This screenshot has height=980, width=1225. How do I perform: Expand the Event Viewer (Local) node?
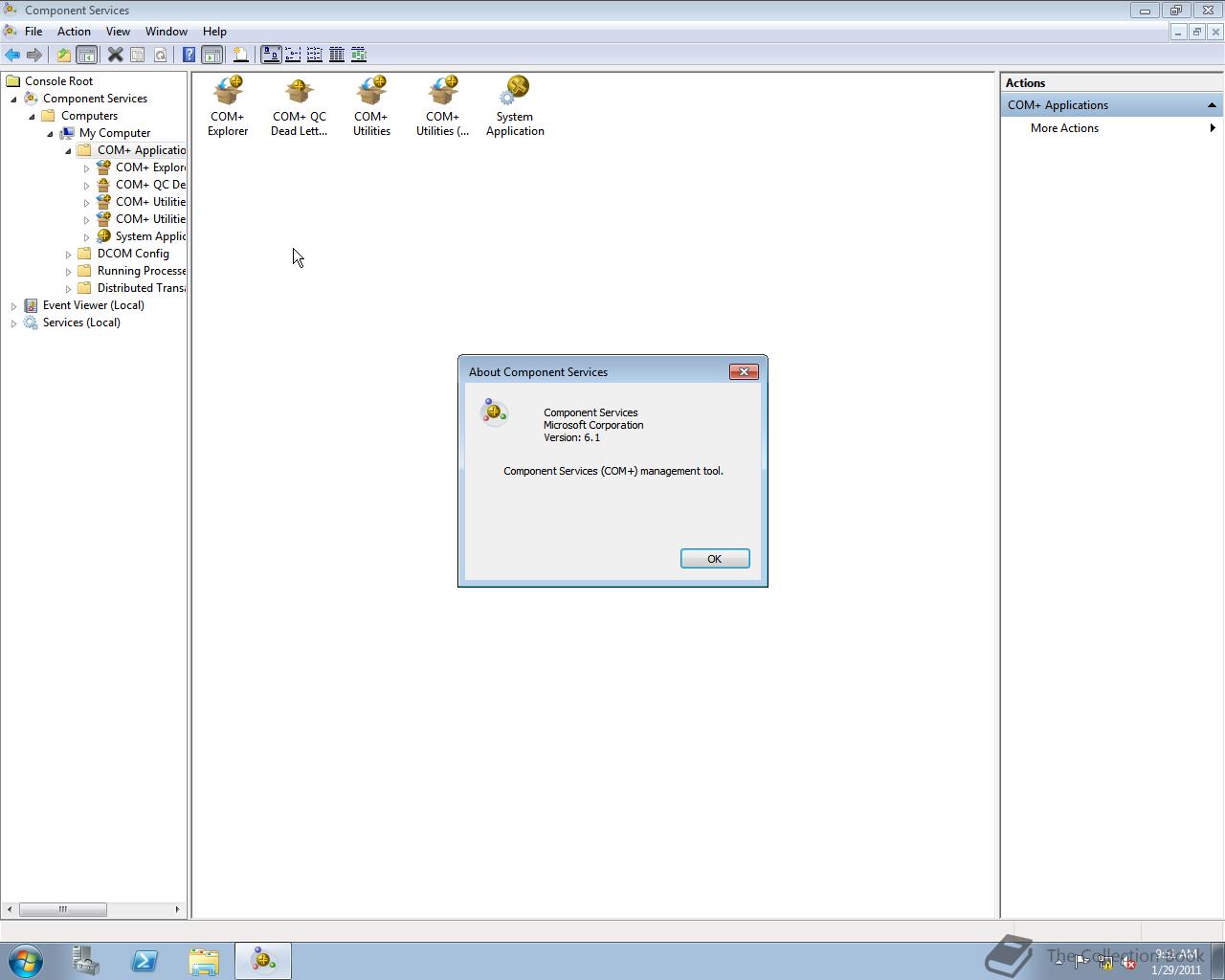click(x=14, y=305)
